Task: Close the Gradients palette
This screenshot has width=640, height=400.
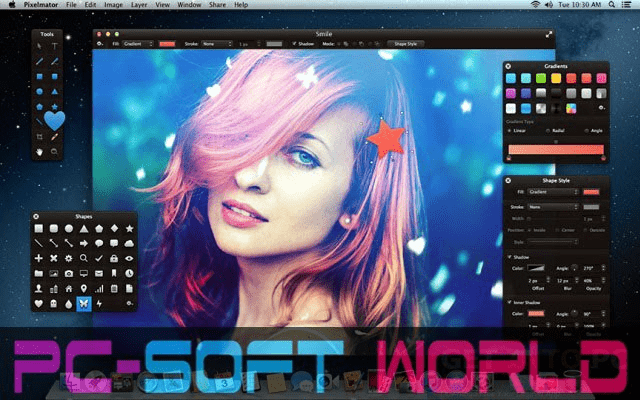Action: 508,66
